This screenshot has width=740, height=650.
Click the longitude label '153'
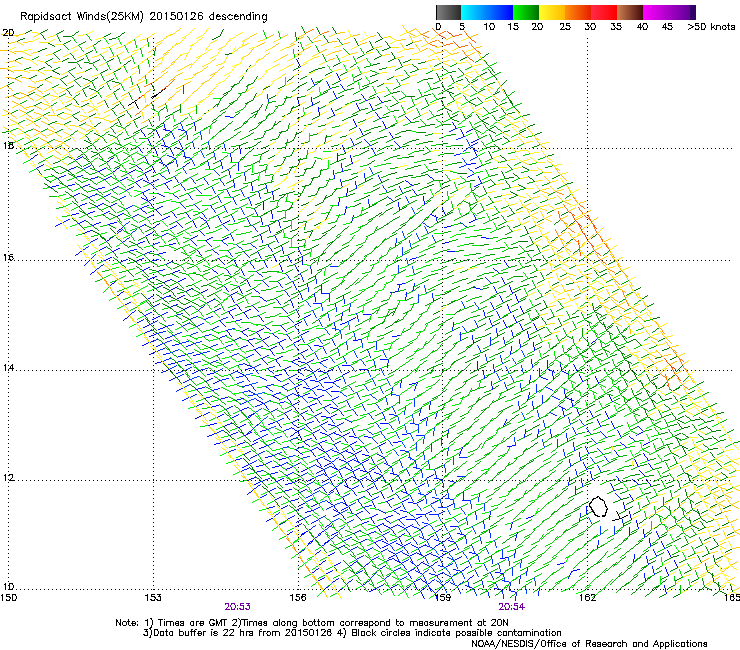(x=153, y=598)
